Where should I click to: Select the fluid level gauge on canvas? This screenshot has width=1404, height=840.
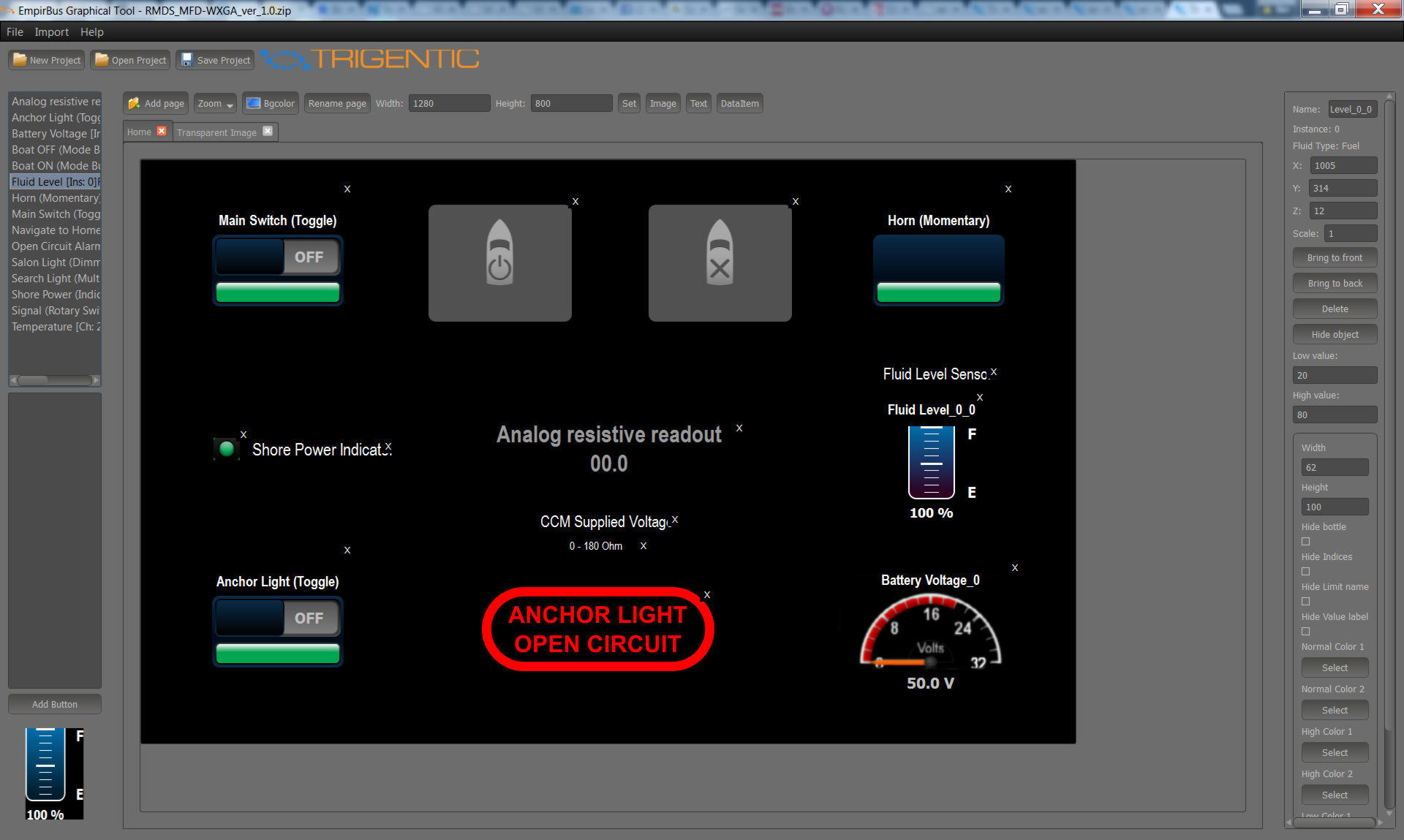pos(932,463)
